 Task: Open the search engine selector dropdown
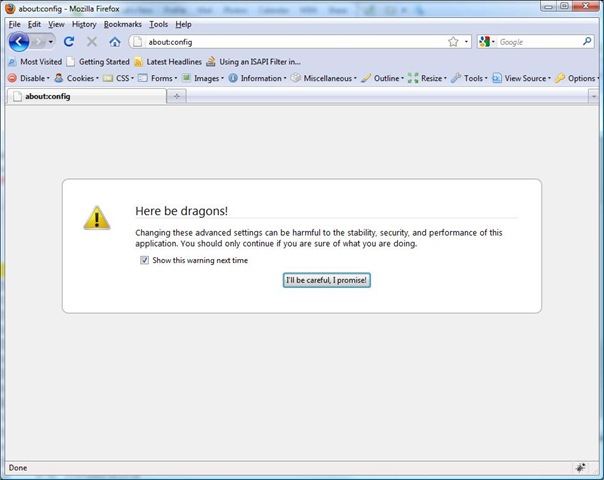click(x=487, y=42)
